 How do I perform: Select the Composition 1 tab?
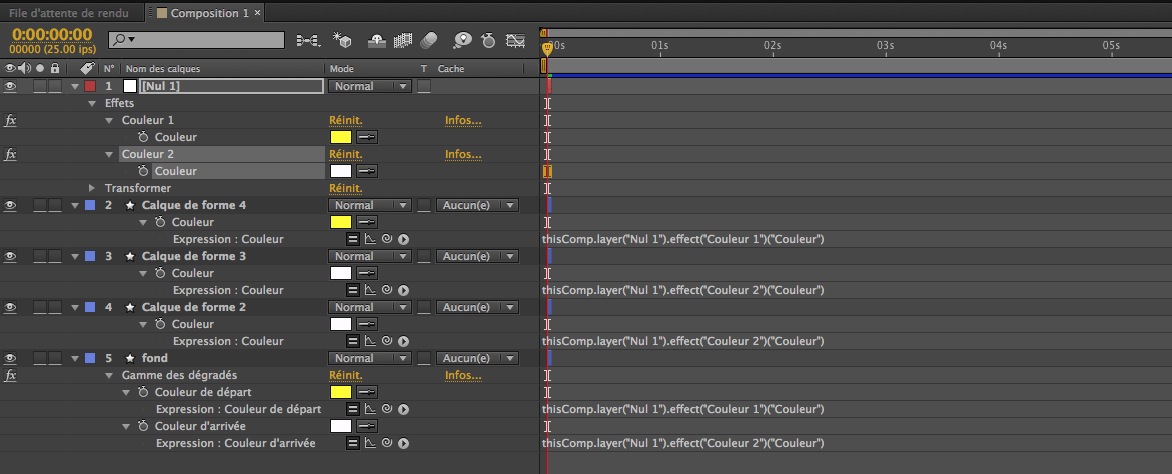point(208,12)
